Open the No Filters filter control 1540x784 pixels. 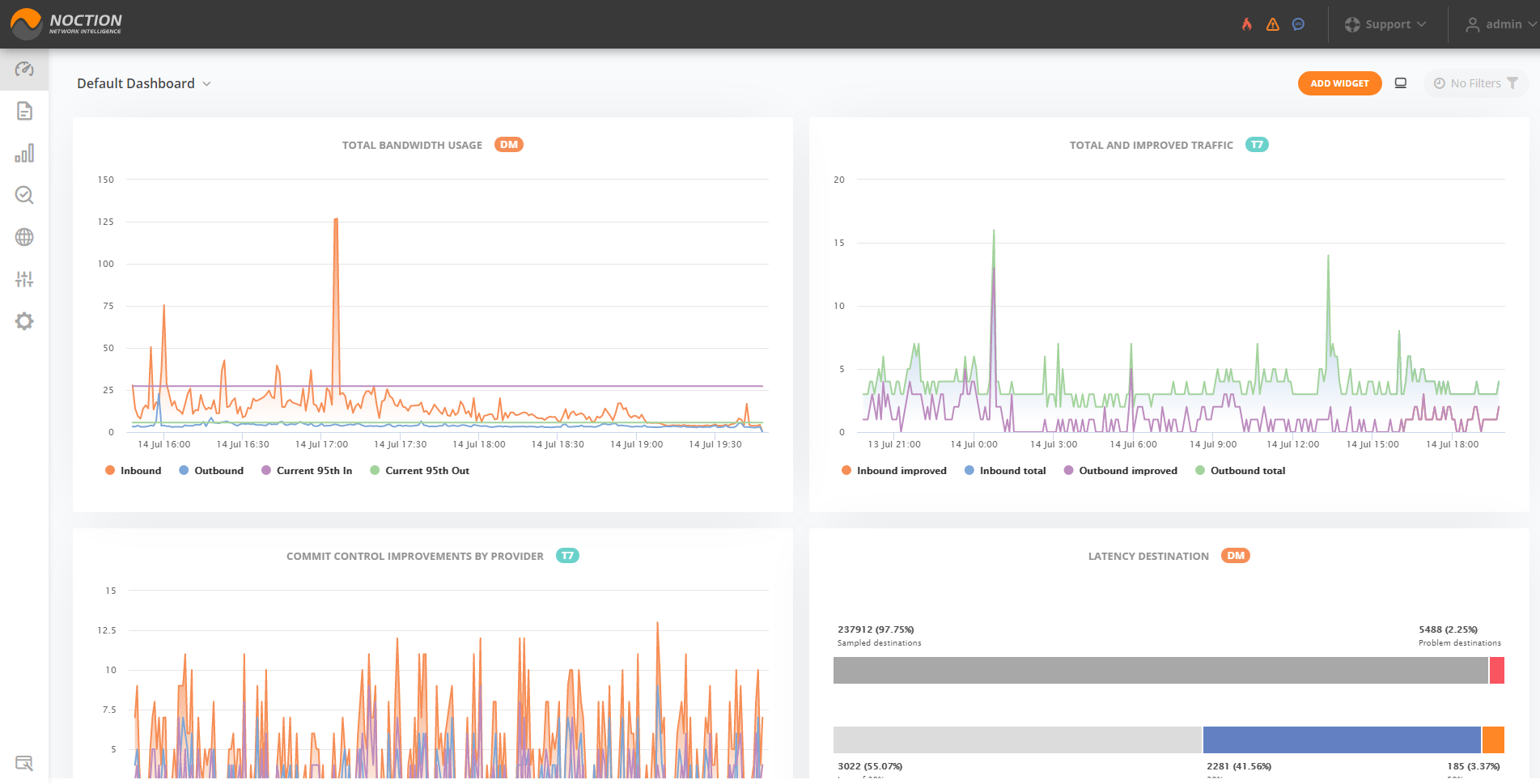[x=1475, y=83]
